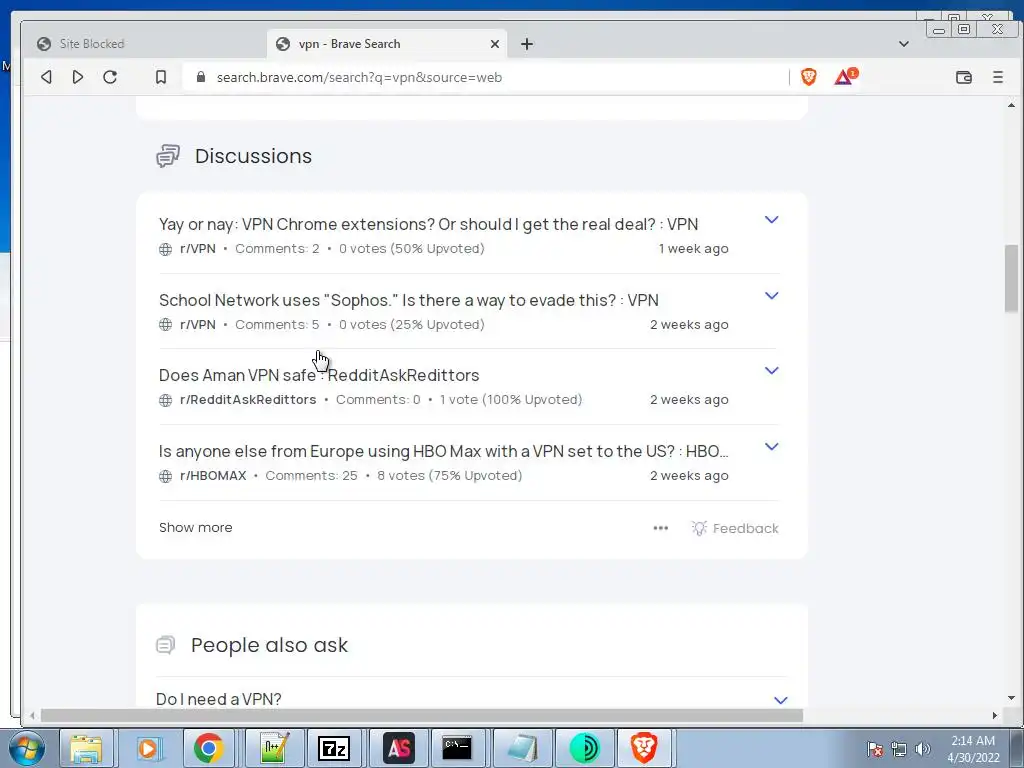Go back with the browser back arrow
This screenshot has height=768, width=1024.
[x=46, y=77]
